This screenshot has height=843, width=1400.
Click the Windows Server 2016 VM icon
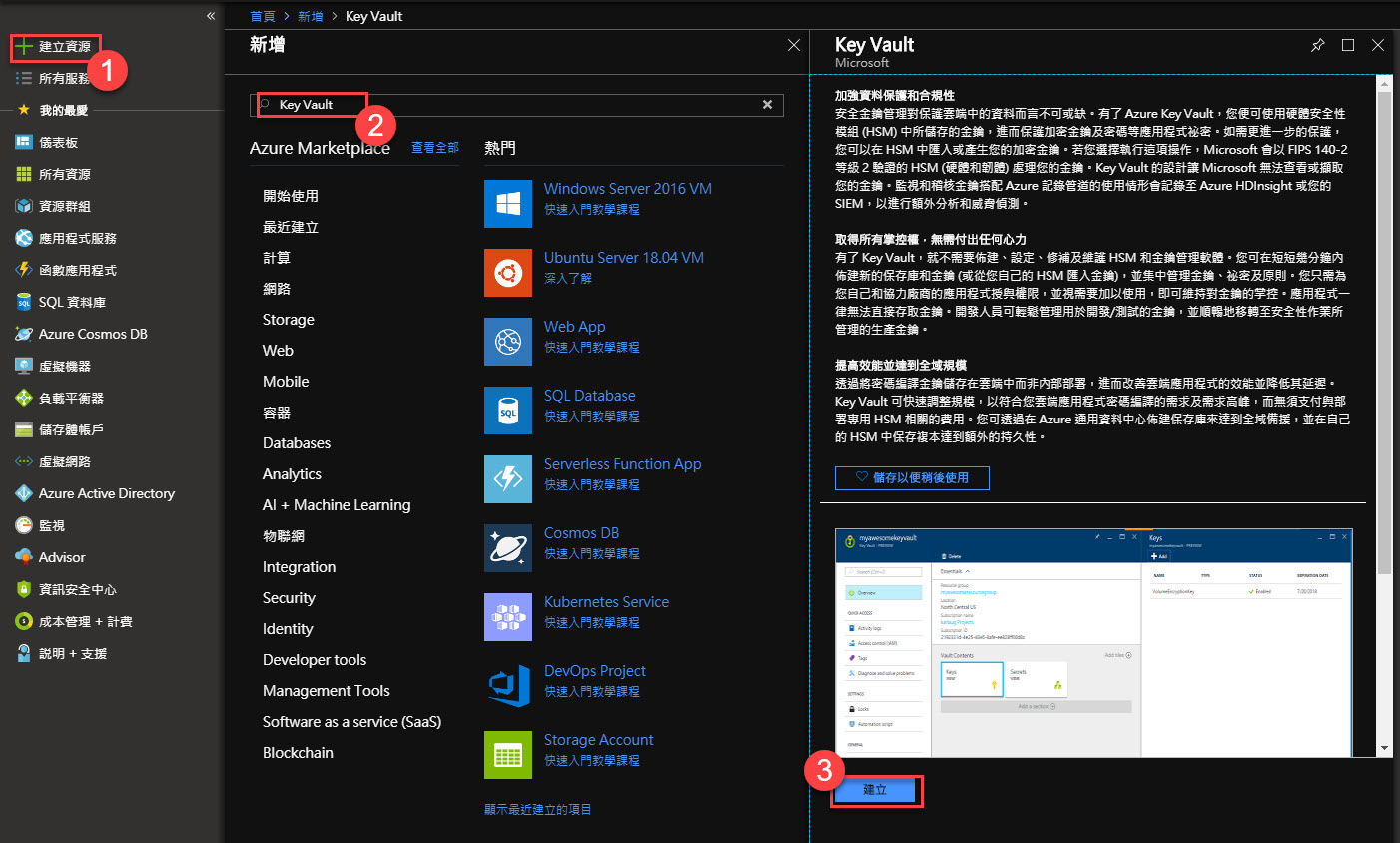[x=508, y=204]
